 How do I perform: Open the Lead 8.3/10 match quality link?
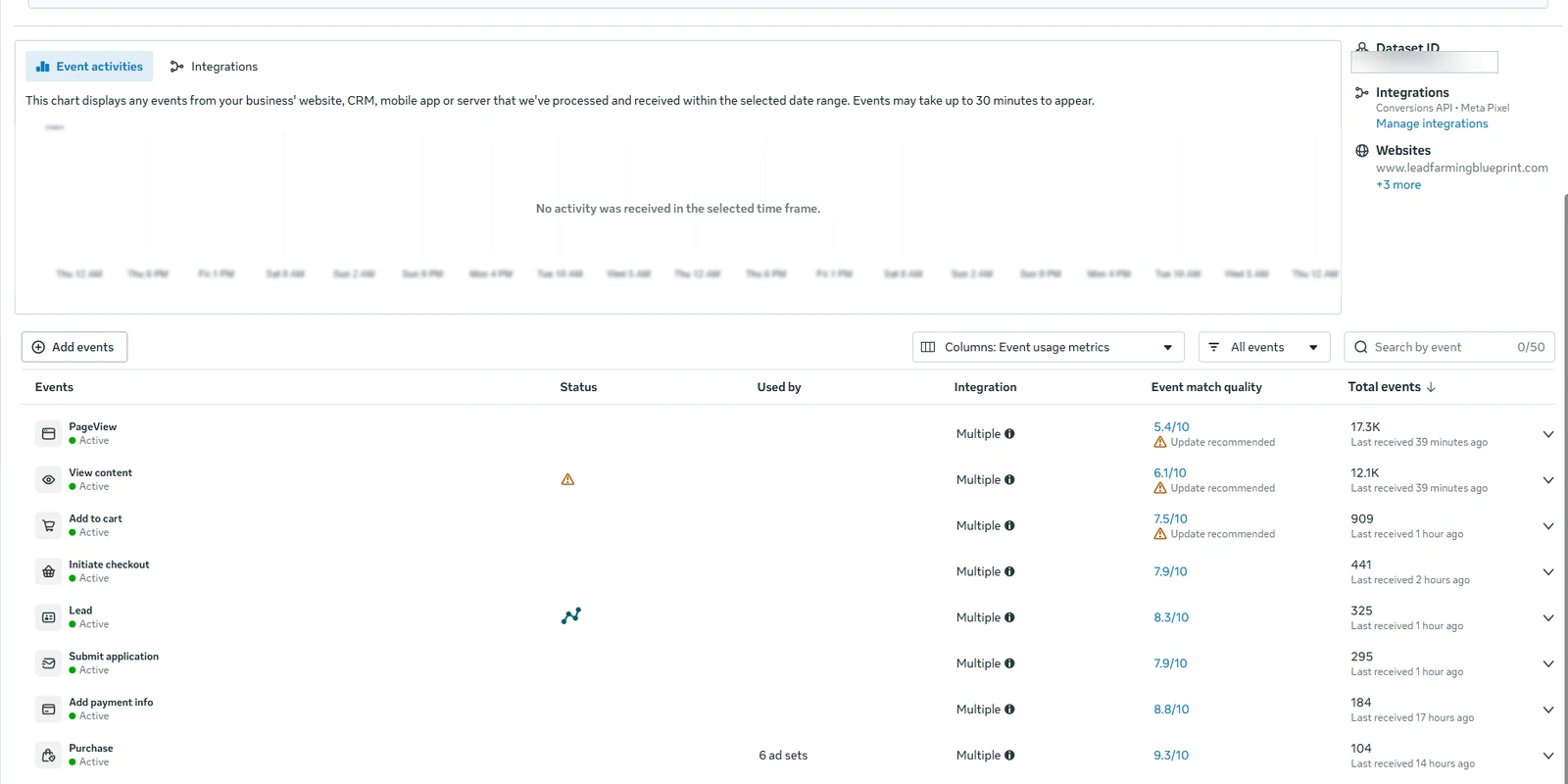tap(1171, 617)
